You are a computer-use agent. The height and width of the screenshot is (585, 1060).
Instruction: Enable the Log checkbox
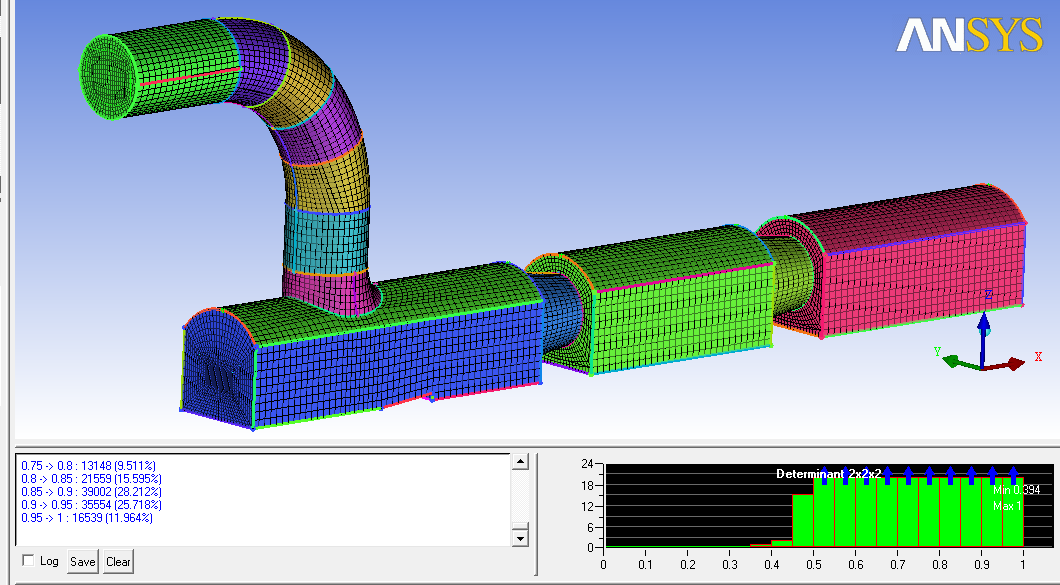28,561
